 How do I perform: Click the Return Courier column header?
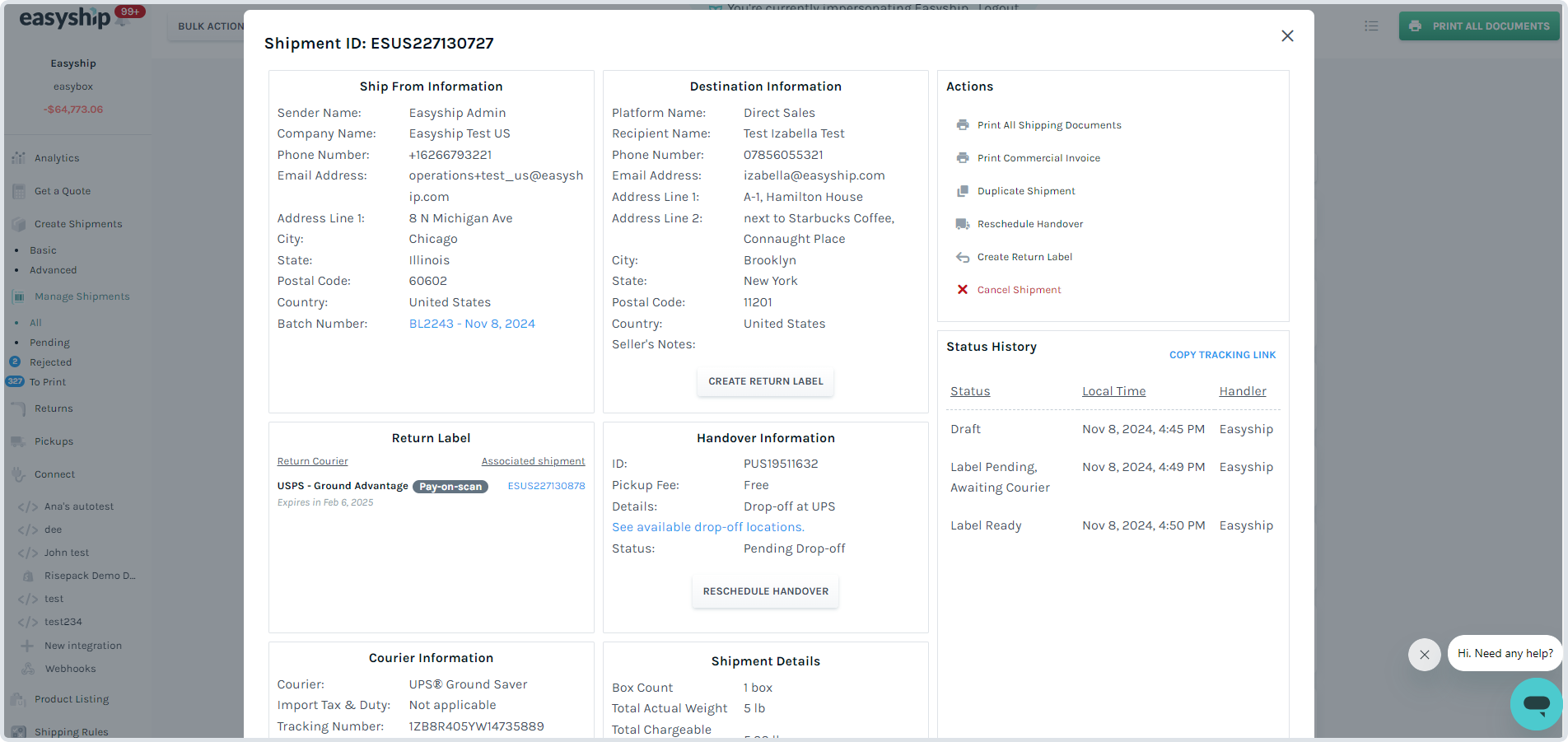312,461
